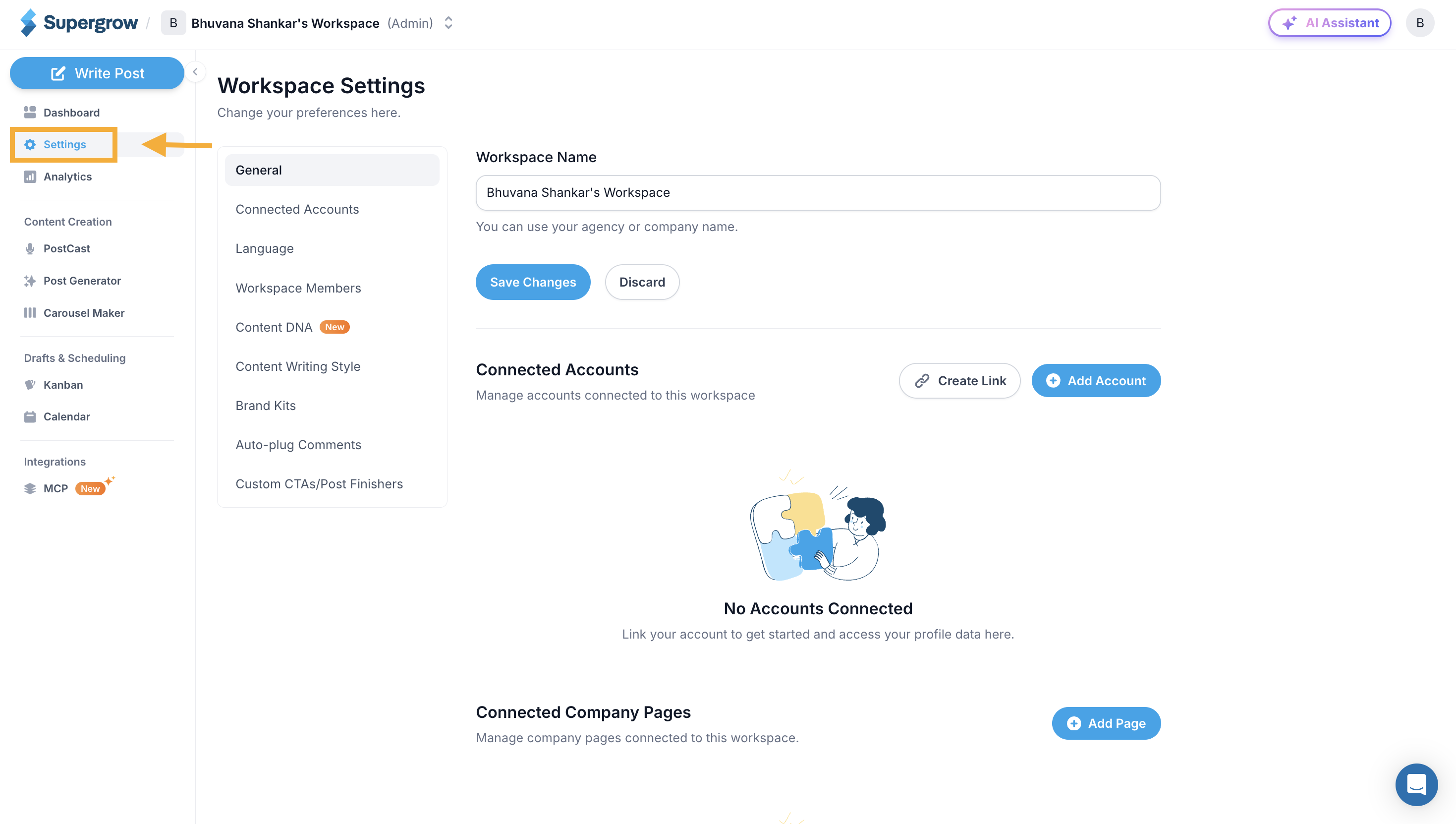Open Post Generator sparkle icon
1456x824 pixels.
(x=30, y=281)
